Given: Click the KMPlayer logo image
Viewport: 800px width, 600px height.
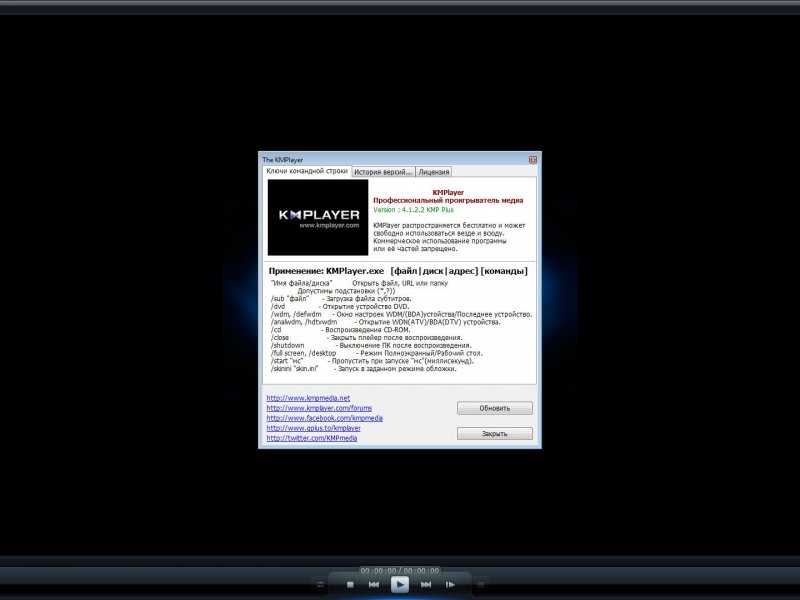Looking at the screenshot, I should pyautogui.click(x=318, y=217).
